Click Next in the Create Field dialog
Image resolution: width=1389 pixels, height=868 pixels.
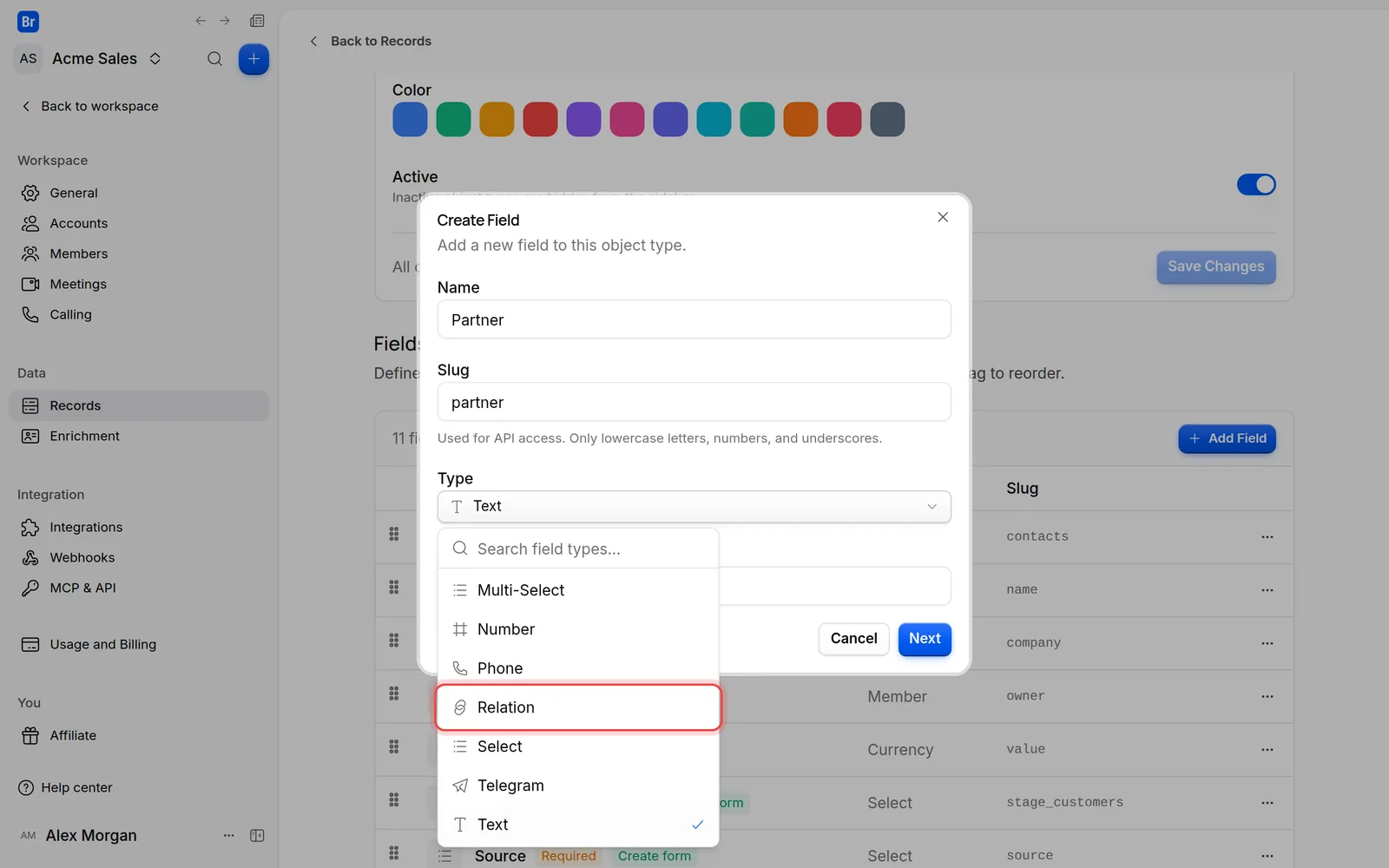[925, 639]
